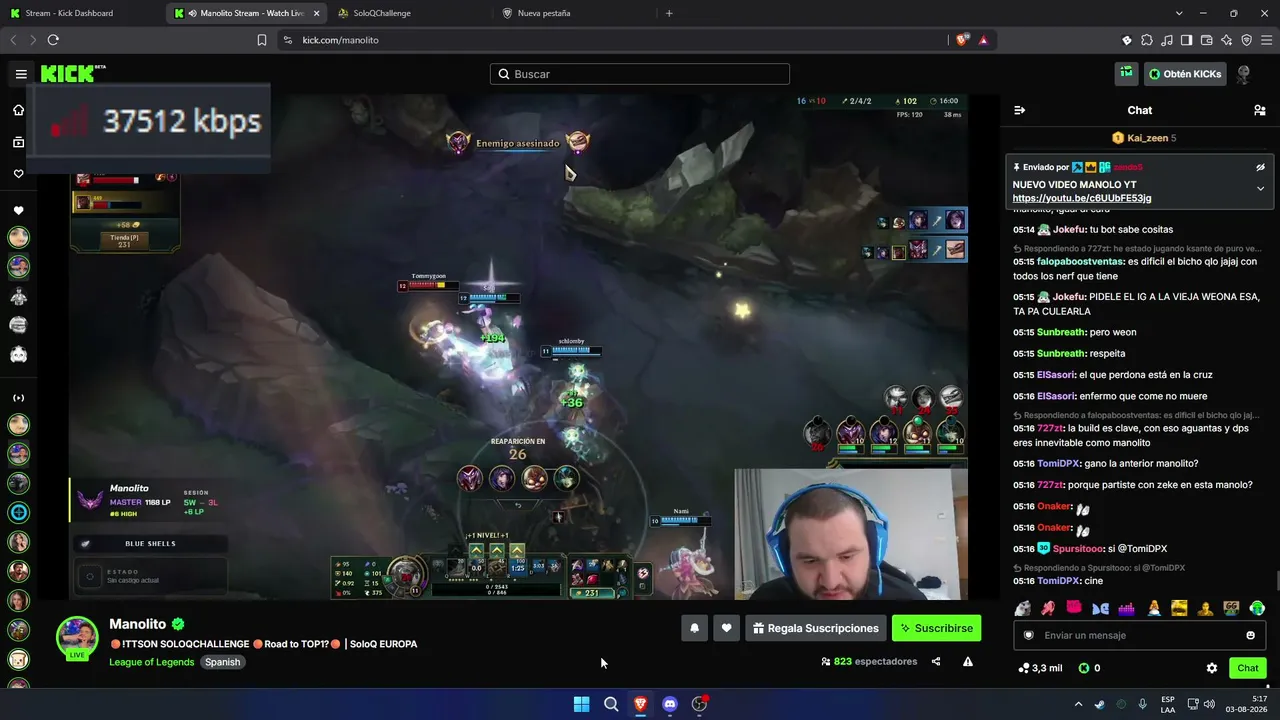Screen dimensions: 1280x720
Task: Open Brave Rewards triangle icon
Action: pos(984,40)
